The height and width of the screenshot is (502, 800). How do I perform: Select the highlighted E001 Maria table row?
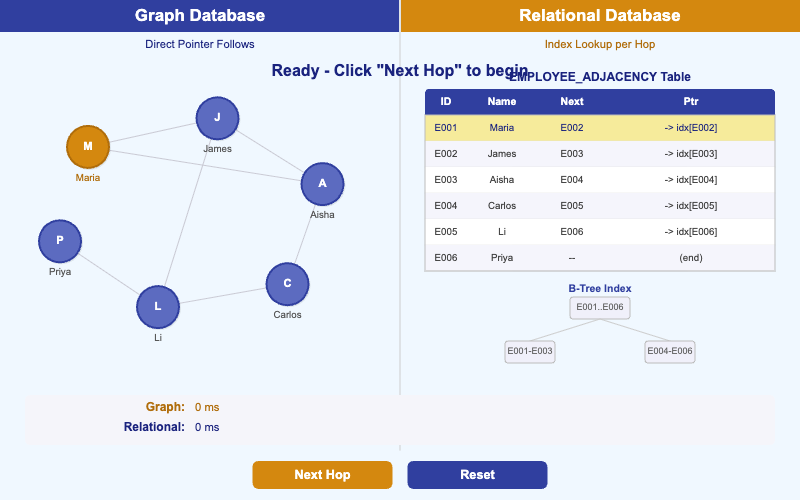[600, 128]
